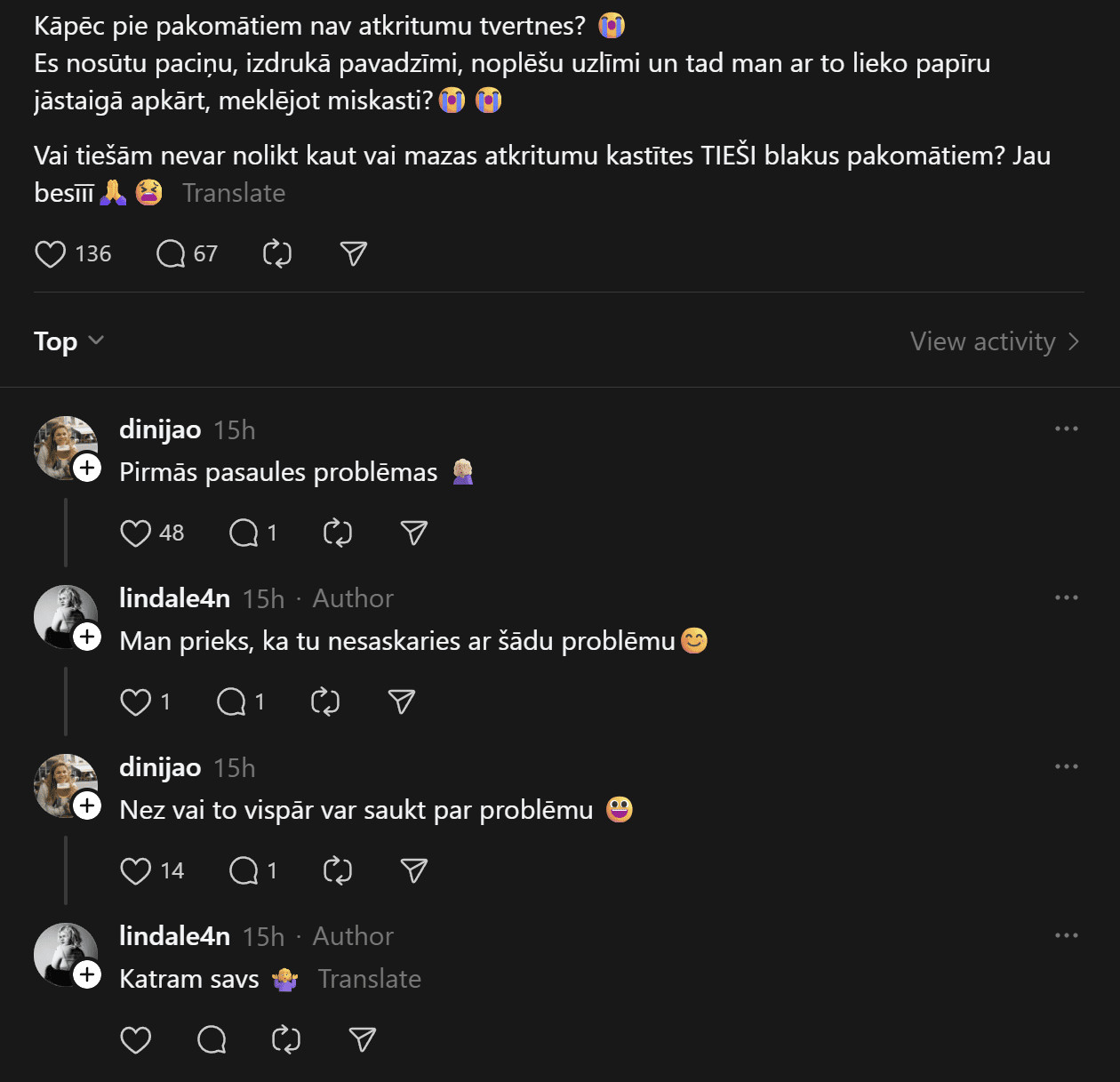Open the Top sort dropdown
Viewport: 1120px width, 1082px height.
[68, 341]
